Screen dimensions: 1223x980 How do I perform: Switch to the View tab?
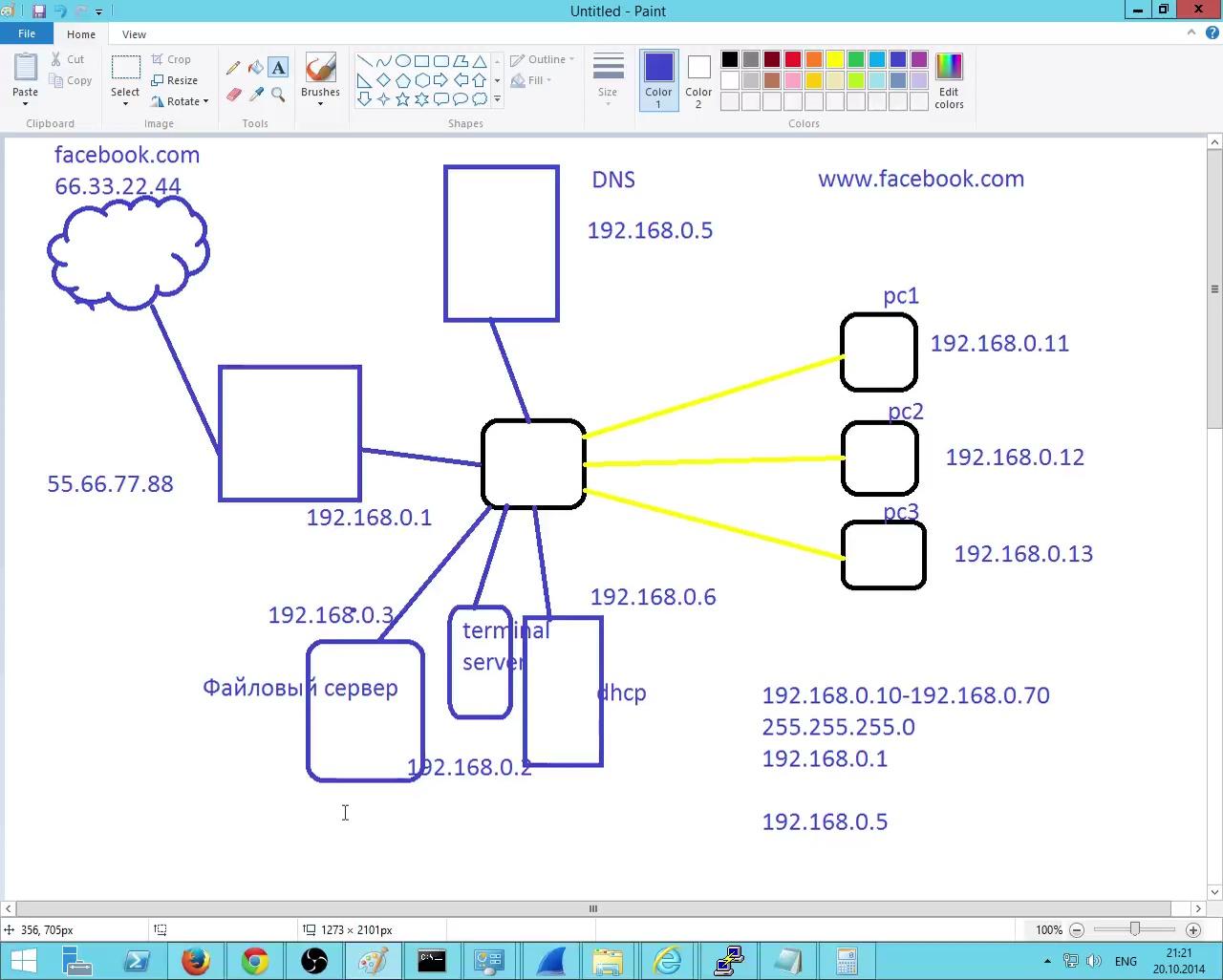click(x=134, y=34)
